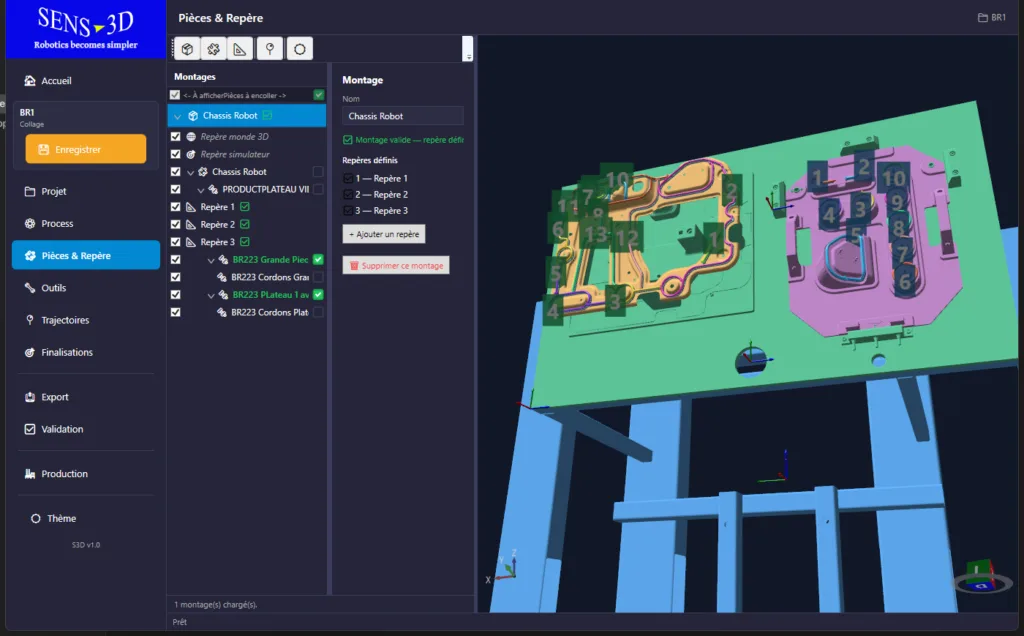This screenshot has width=1024, height=636.
Task: Toggle checkbox for '1 — Repère 1'
Action: (x=348, y=178)
